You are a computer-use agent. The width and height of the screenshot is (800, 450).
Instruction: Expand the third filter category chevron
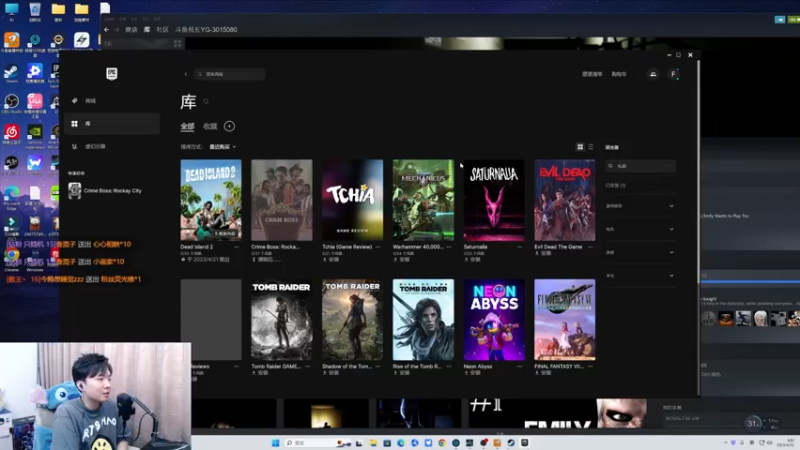[x=671, y=253]
